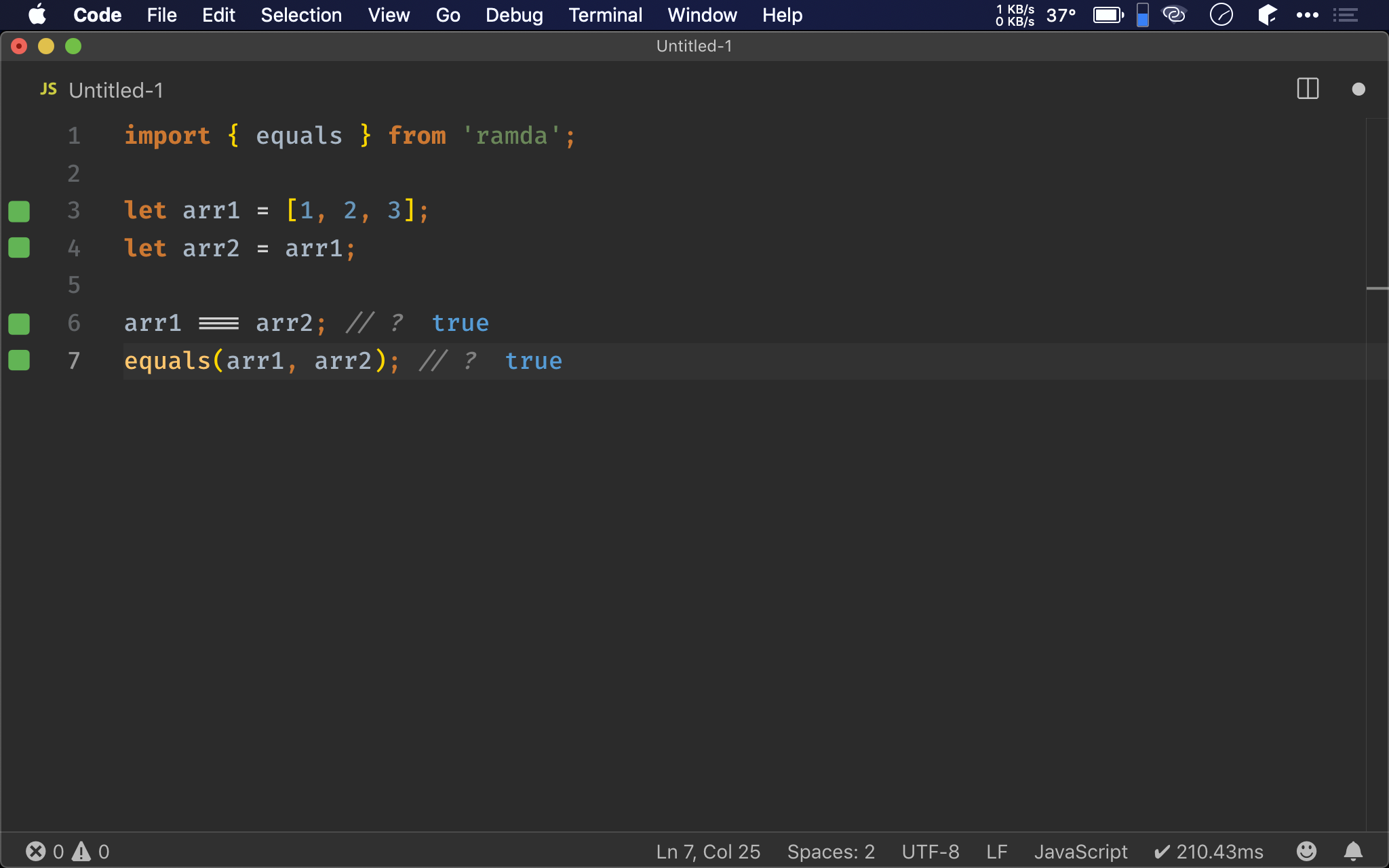Click the Creative Cloud menu bar icon
1389x868 pixels.
coord(1174,15)
